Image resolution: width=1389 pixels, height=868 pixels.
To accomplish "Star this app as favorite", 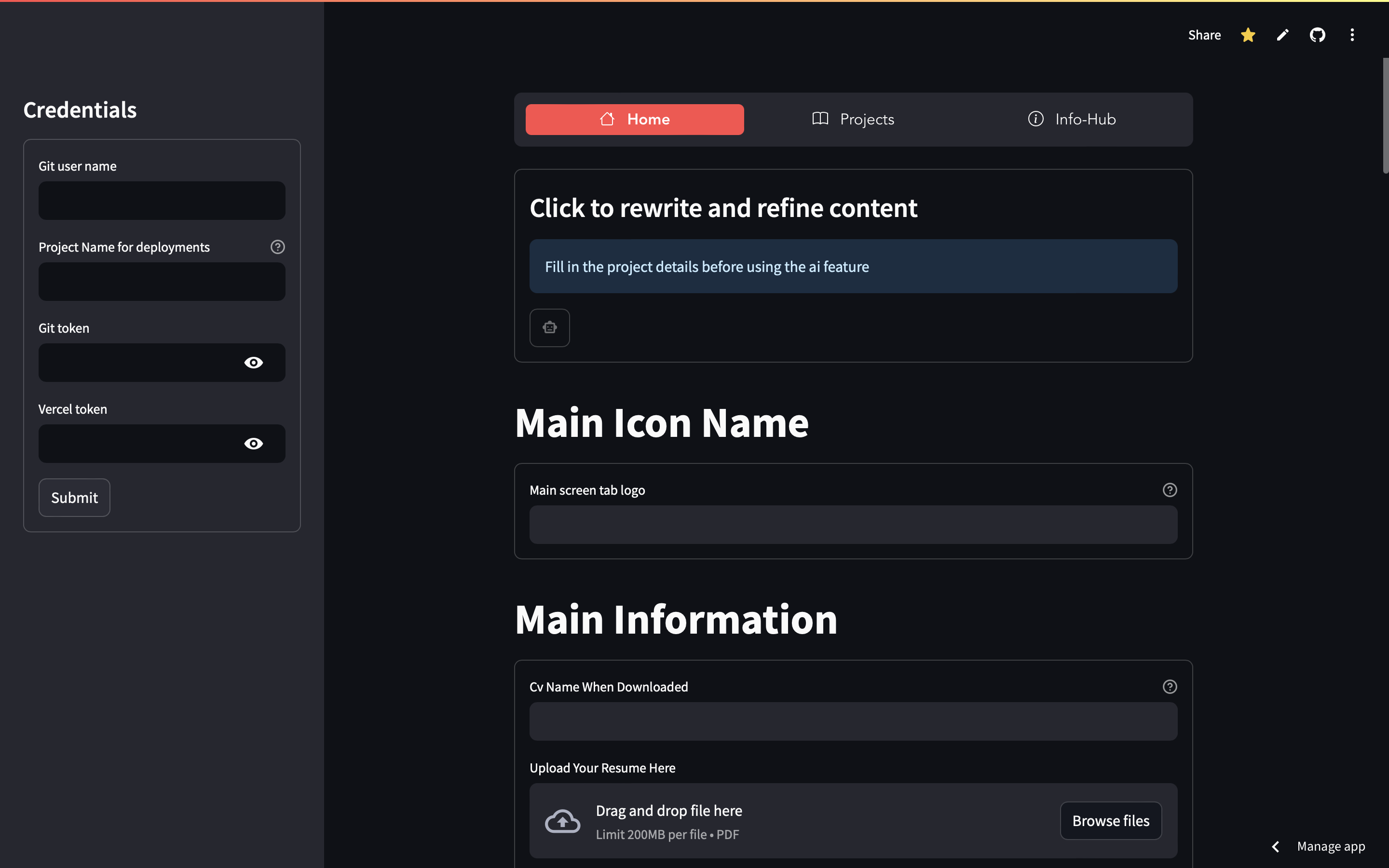I will tap(1248, 35).
